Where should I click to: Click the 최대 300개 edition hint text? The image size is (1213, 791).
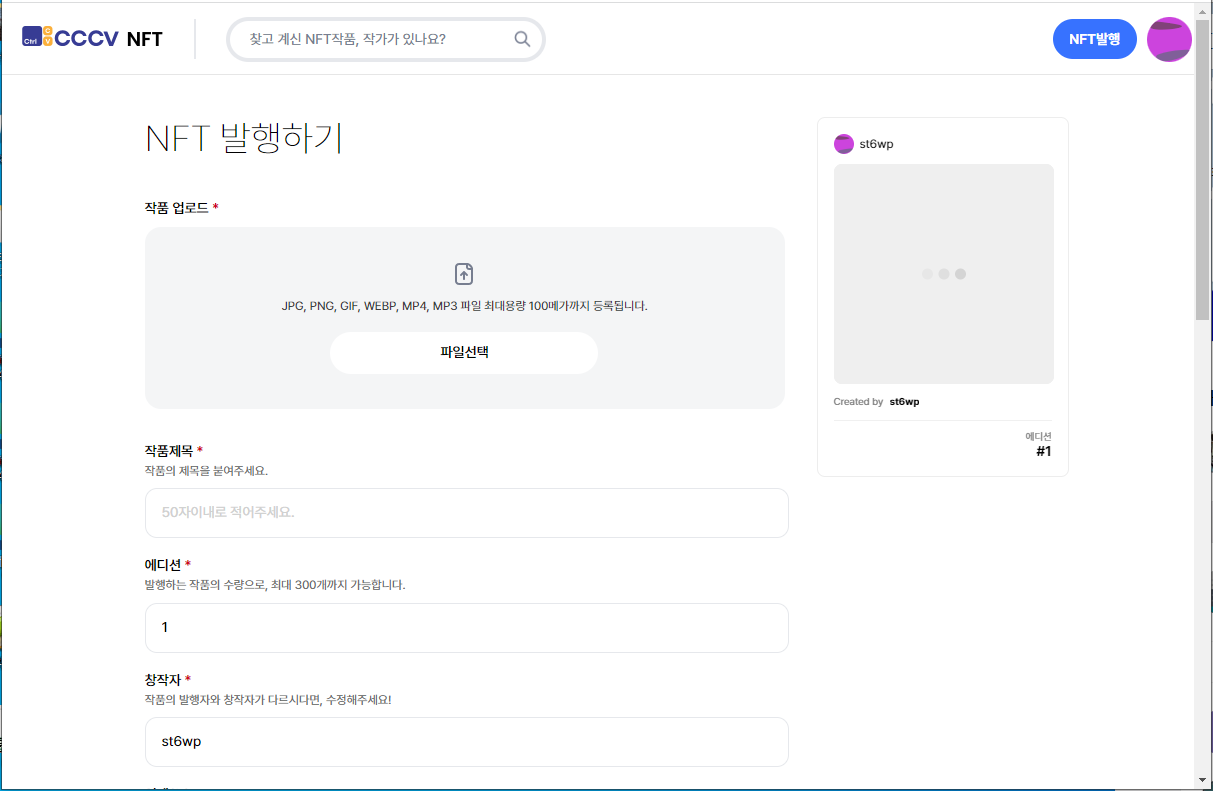click(x=275, y=584)
